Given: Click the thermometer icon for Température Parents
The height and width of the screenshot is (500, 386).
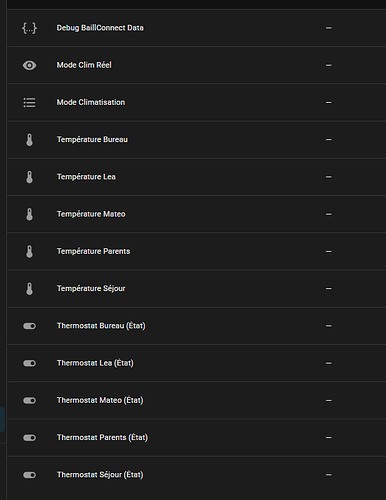Looking at the screenshot, I should pyautogui.click(x=30, y=252).
